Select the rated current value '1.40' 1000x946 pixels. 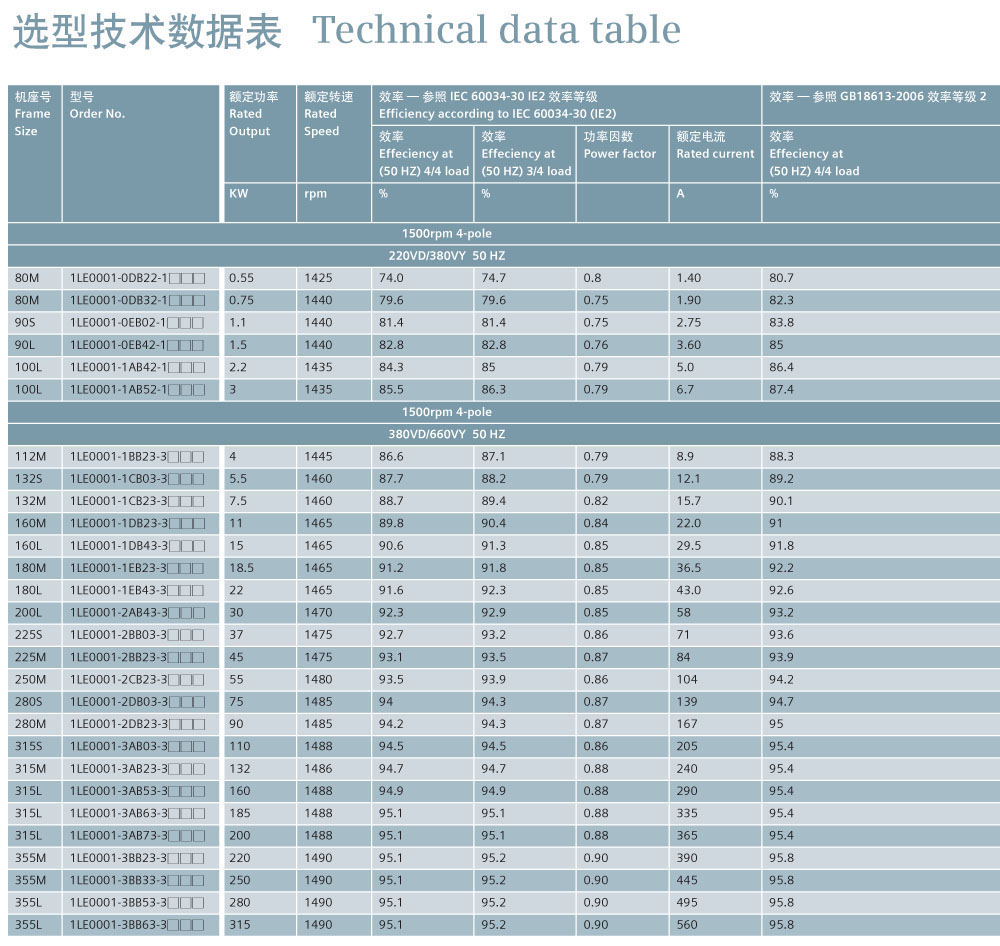pyautogui.click(x=688, y=277)
